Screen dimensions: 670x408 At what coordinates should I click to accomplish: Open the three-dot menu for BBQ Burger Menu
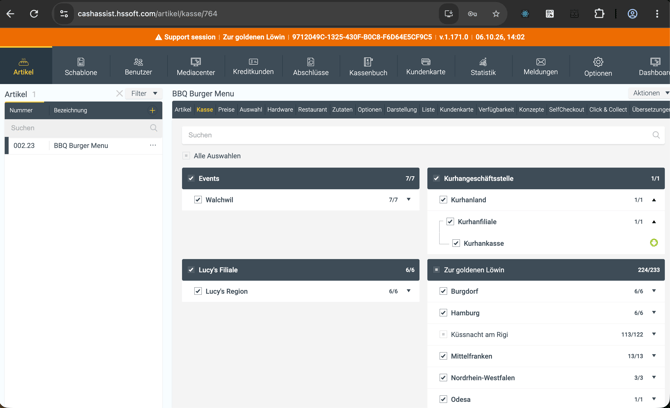[x=153, y=145]
